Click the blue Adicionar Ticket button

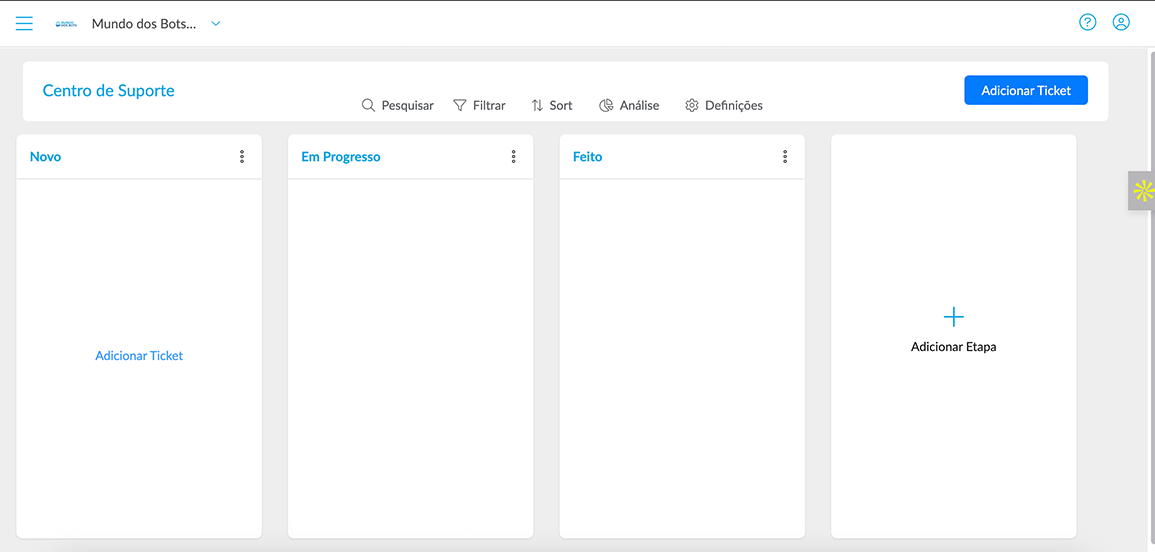coord(1025,91)
